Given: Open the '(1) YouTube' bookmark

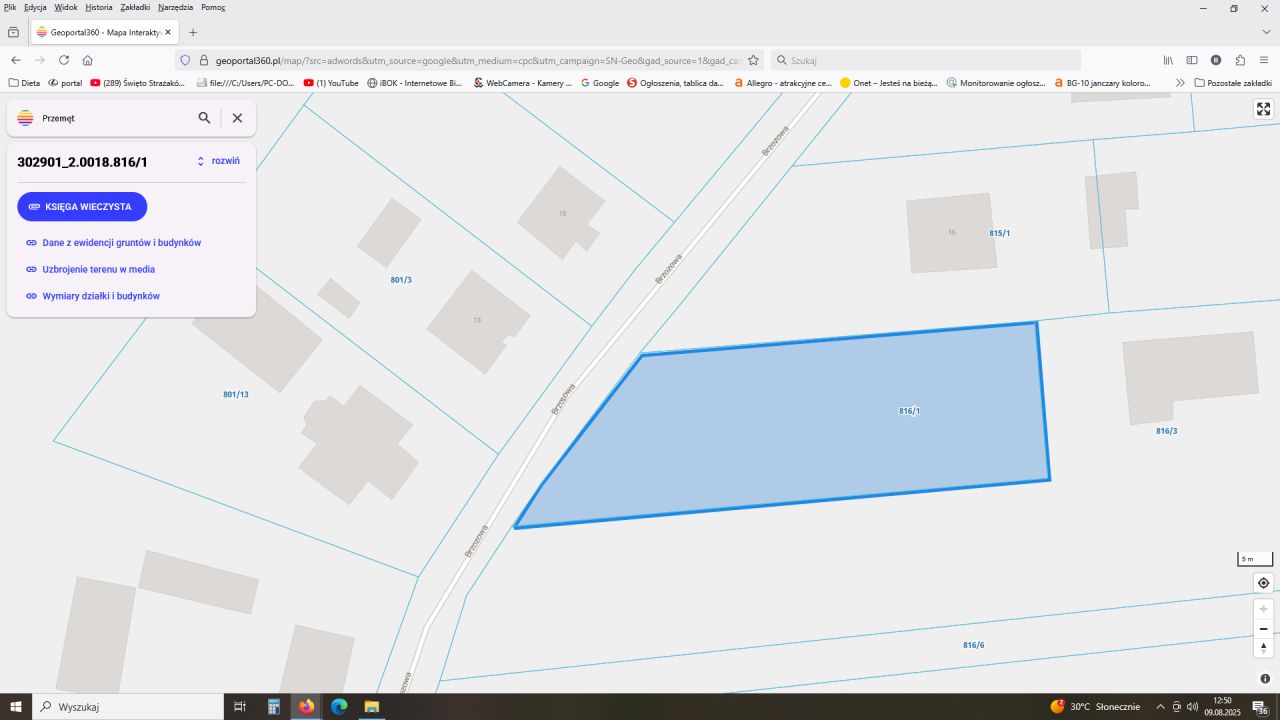Looking at the screenshot, I should (x=331, y=83).
